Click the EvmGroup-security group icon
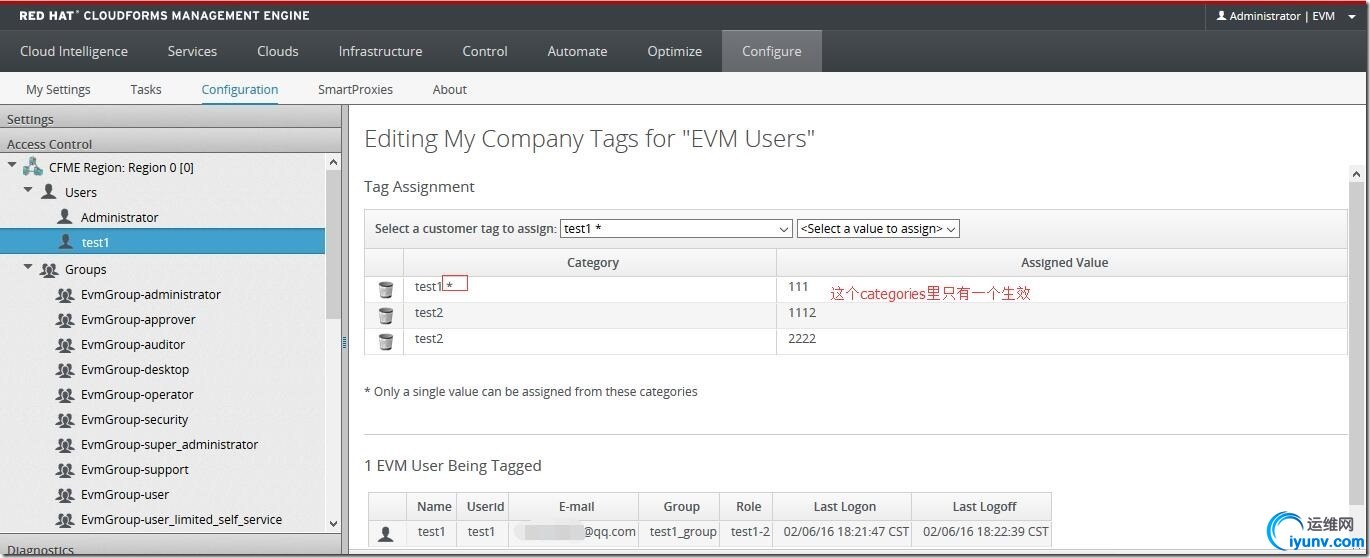The width and height of the screenshot is (1370, 558). pyautogui.click(x=65, y=420)
